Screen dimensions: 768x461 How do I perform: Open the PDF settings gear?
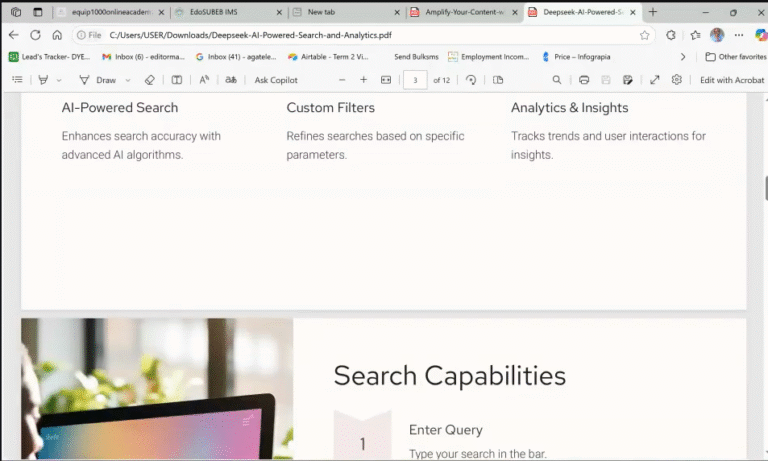coord(677,79)
